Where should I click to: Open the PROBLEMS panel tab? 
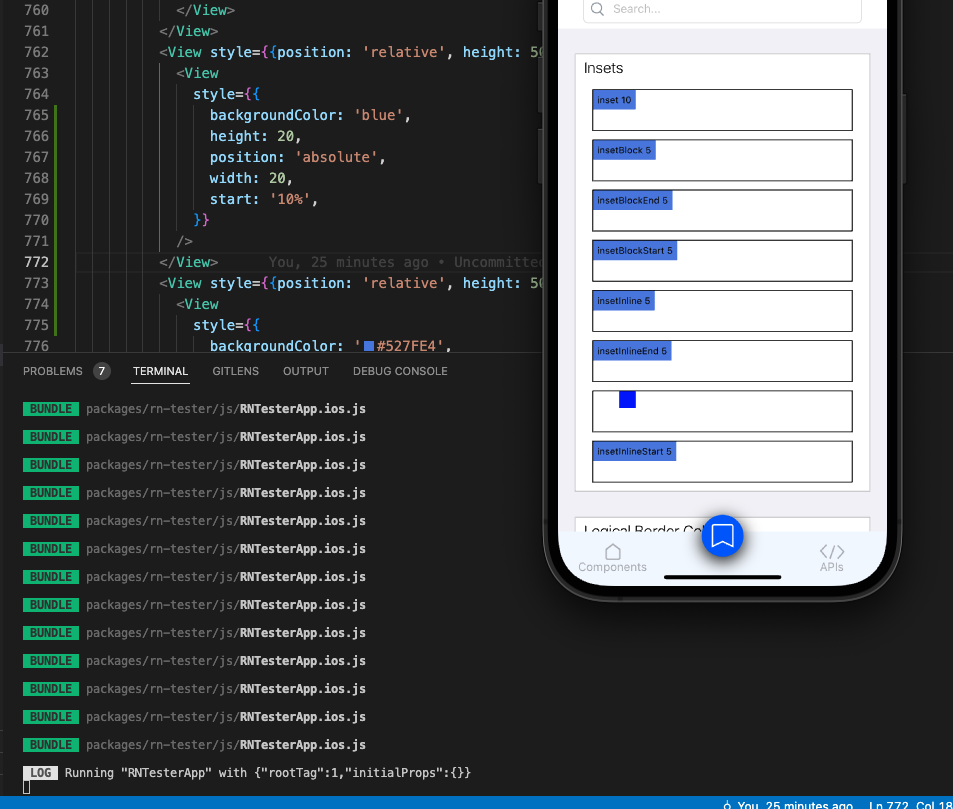52,371
